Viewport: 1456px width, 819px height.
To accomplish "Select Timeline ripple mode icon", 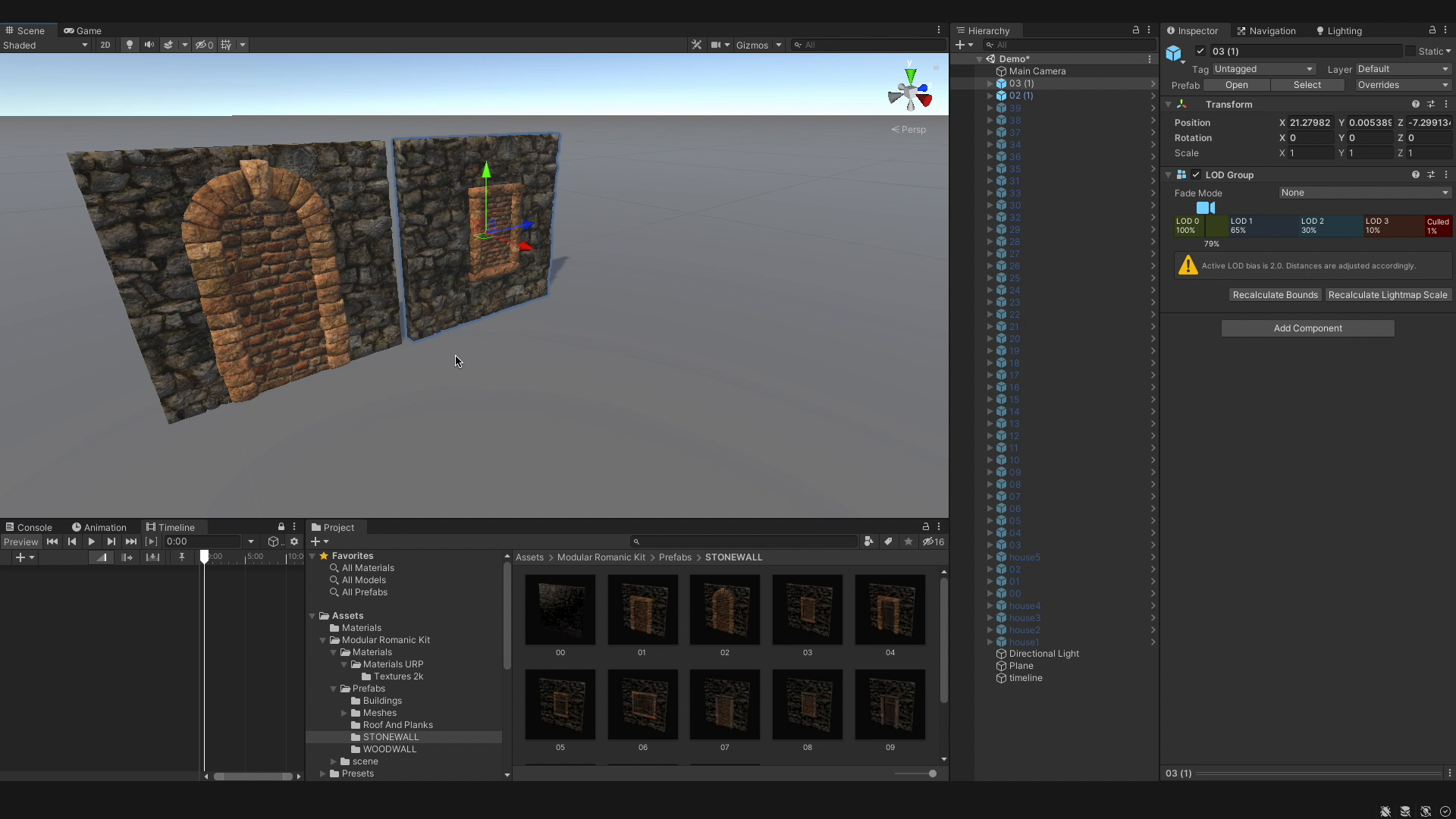I will [127, 557].
